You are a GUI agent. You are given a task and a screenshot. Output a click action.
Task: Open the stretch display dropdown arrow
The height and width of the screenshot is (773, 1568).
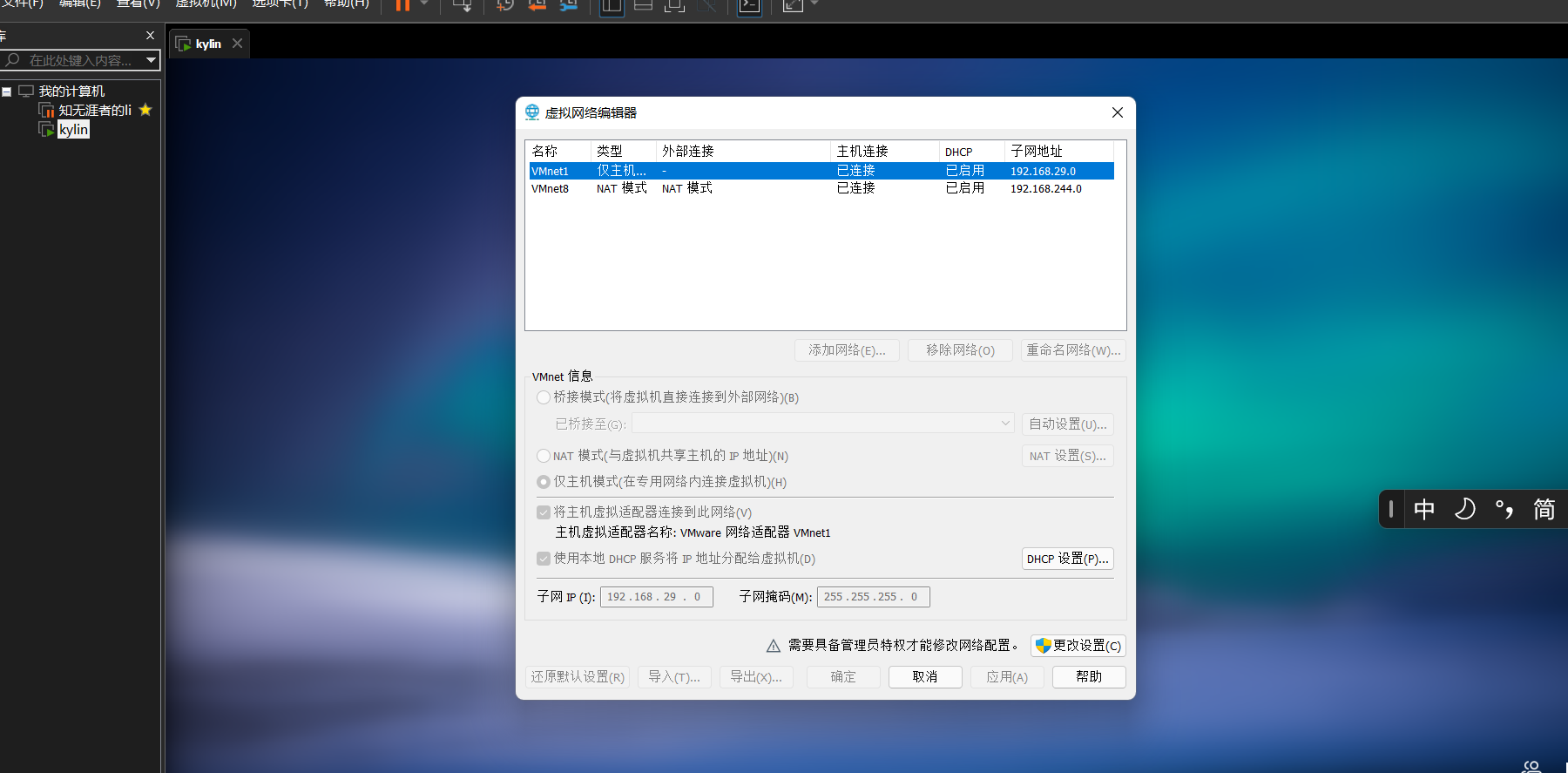tap(814, 4)
